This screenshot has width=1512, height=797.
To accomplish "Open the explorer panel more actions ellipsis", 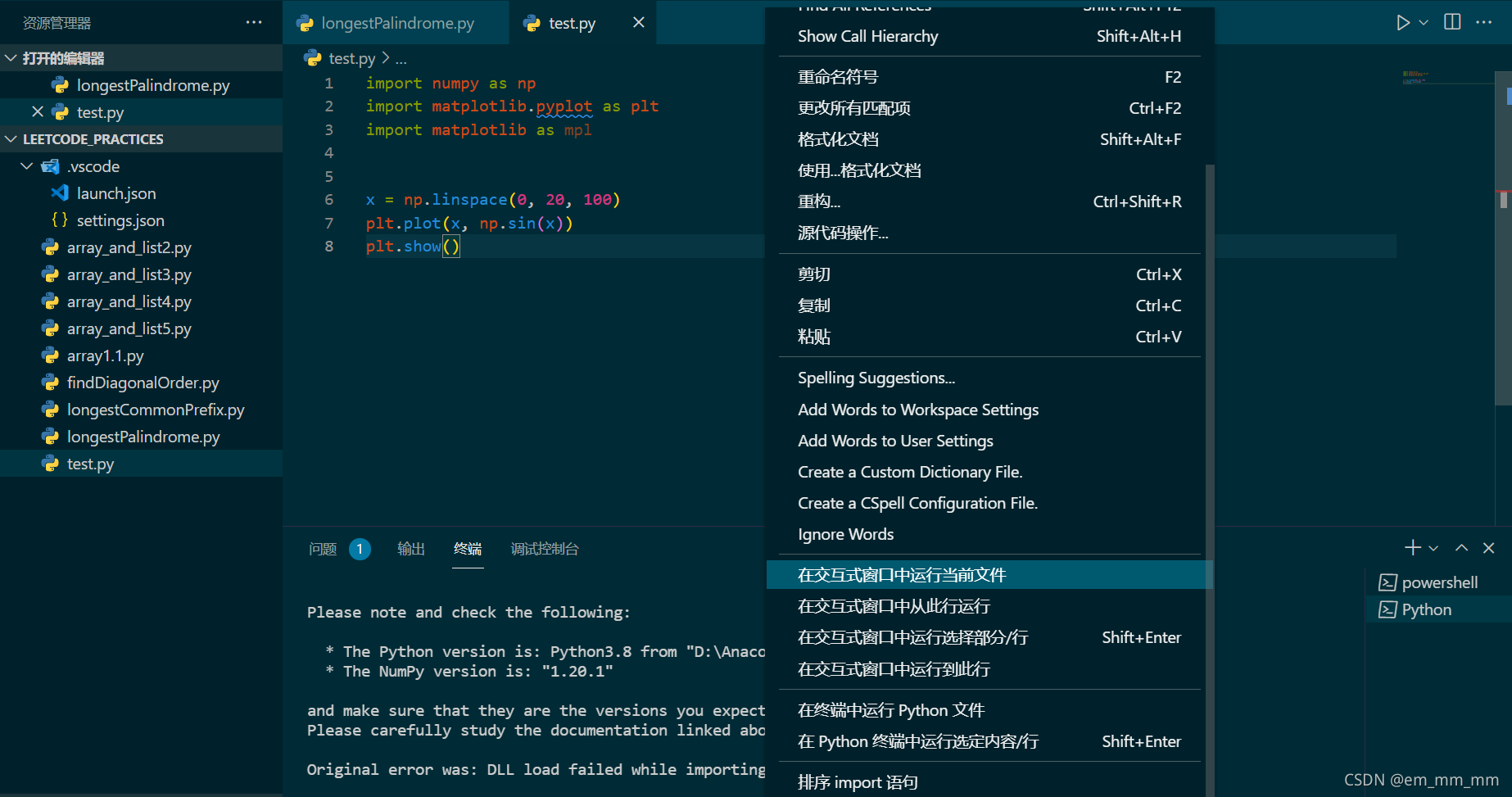I will click(254, 22).
